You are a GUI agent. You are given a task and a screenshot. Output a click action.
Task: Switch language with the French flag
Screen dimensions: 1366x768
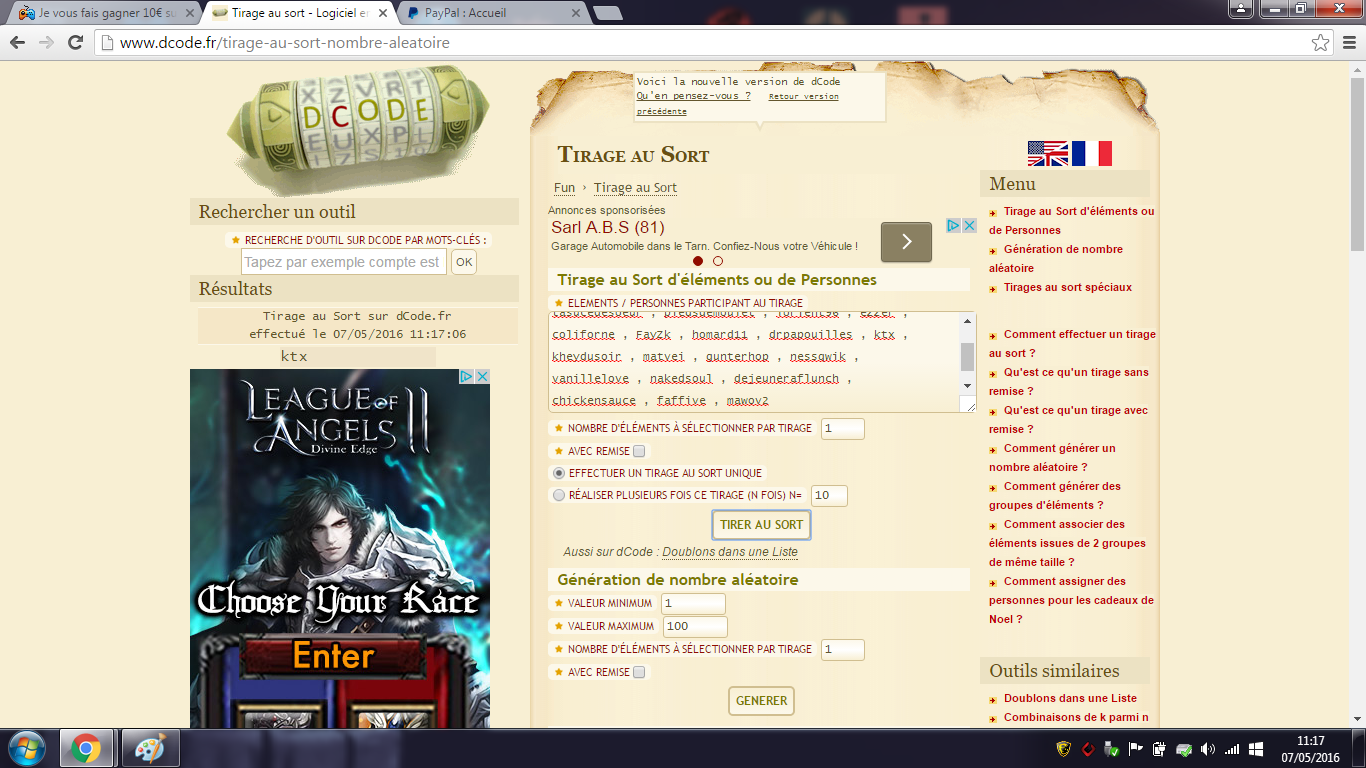(x=1092, y=153)
